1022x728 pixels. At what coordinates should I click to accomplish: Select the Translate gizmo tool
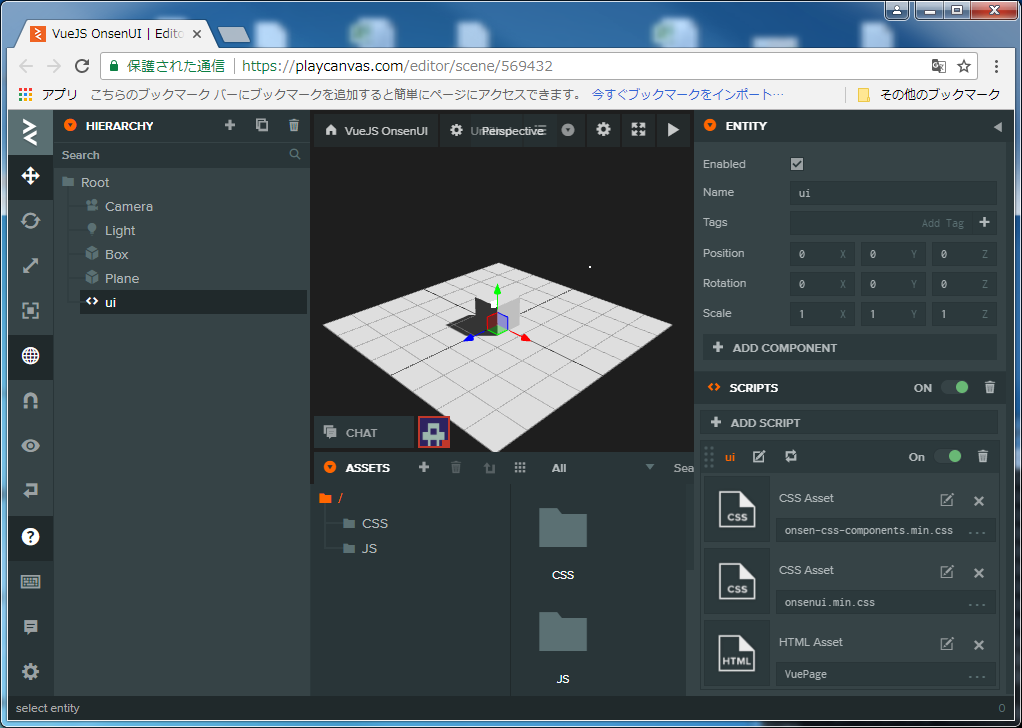[31, 177]
